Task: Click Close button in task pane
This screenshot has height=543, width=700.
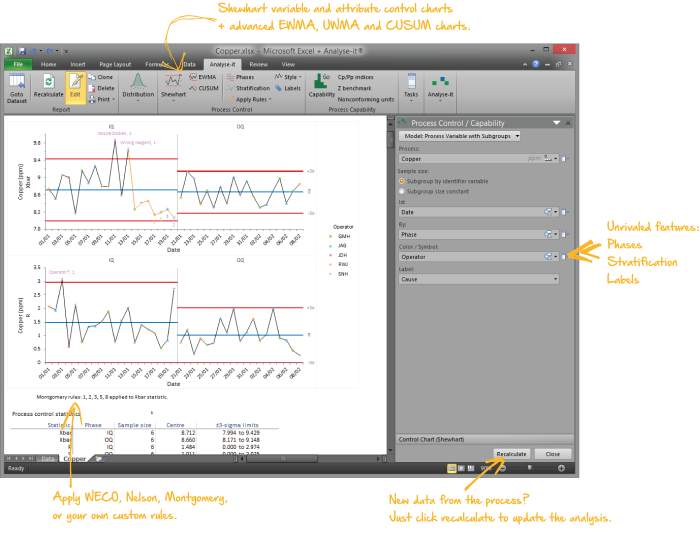Action: tap(553, 454)
